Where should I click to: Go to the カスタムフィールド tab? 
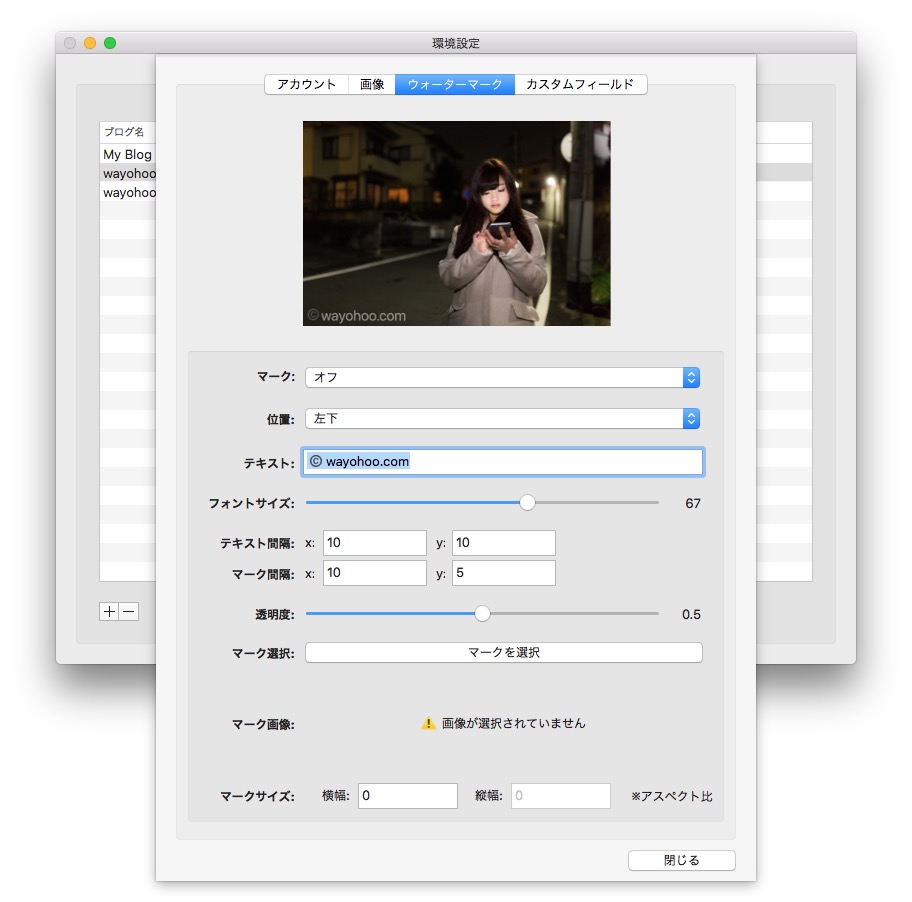(x=580, y=84)
